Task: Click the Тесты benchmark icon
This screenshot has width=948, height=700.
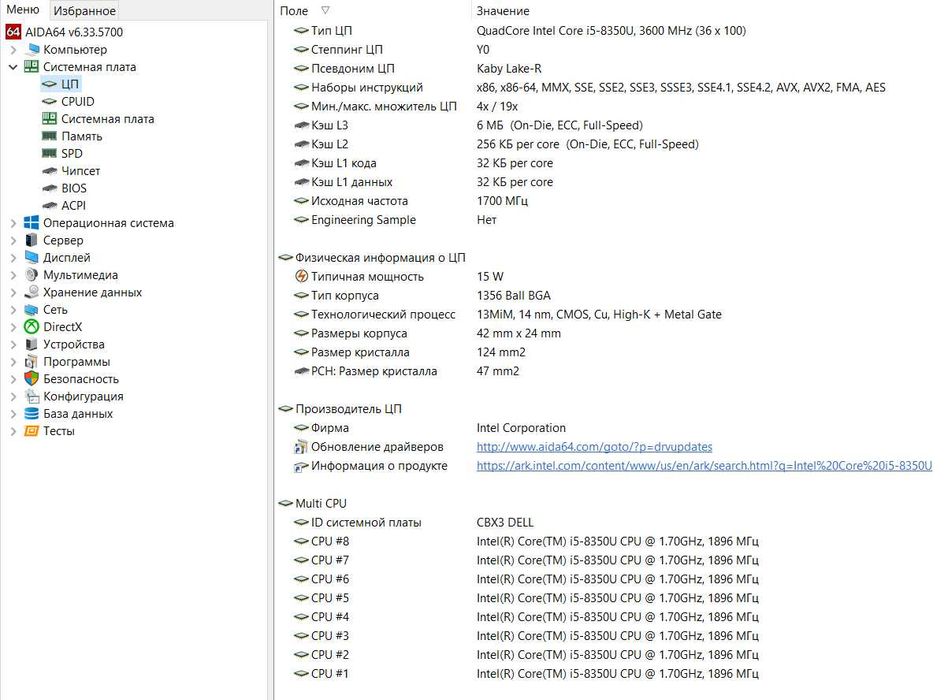Action: pos(31,431)
